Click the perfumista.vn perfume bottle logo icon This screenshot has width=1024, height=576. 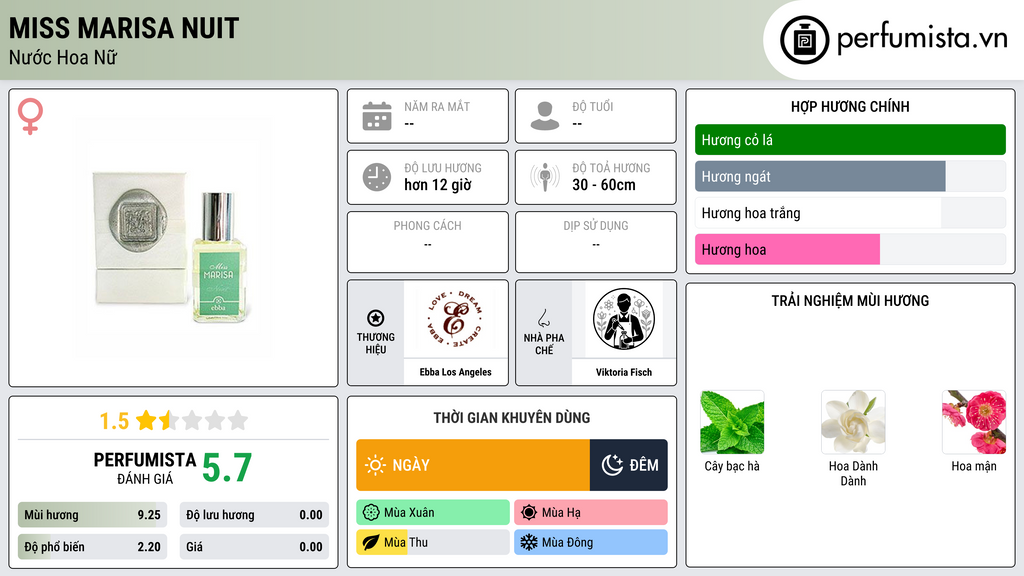click(804, 40)
